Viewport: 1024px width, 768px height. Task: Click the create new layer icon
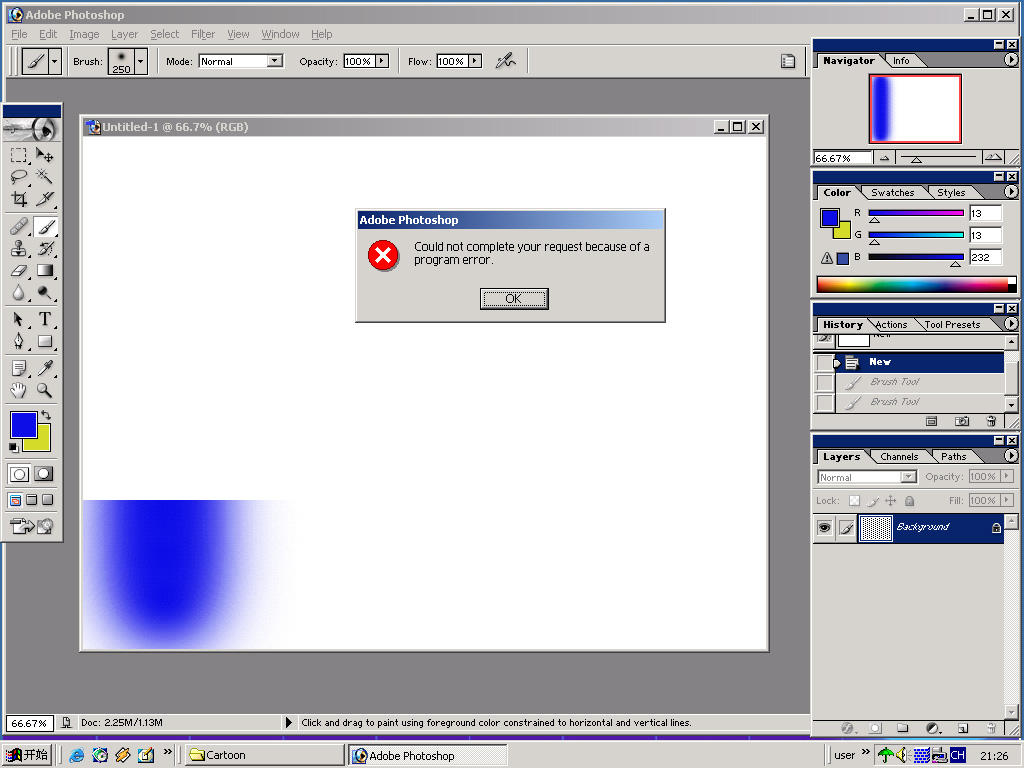point(963,728)
